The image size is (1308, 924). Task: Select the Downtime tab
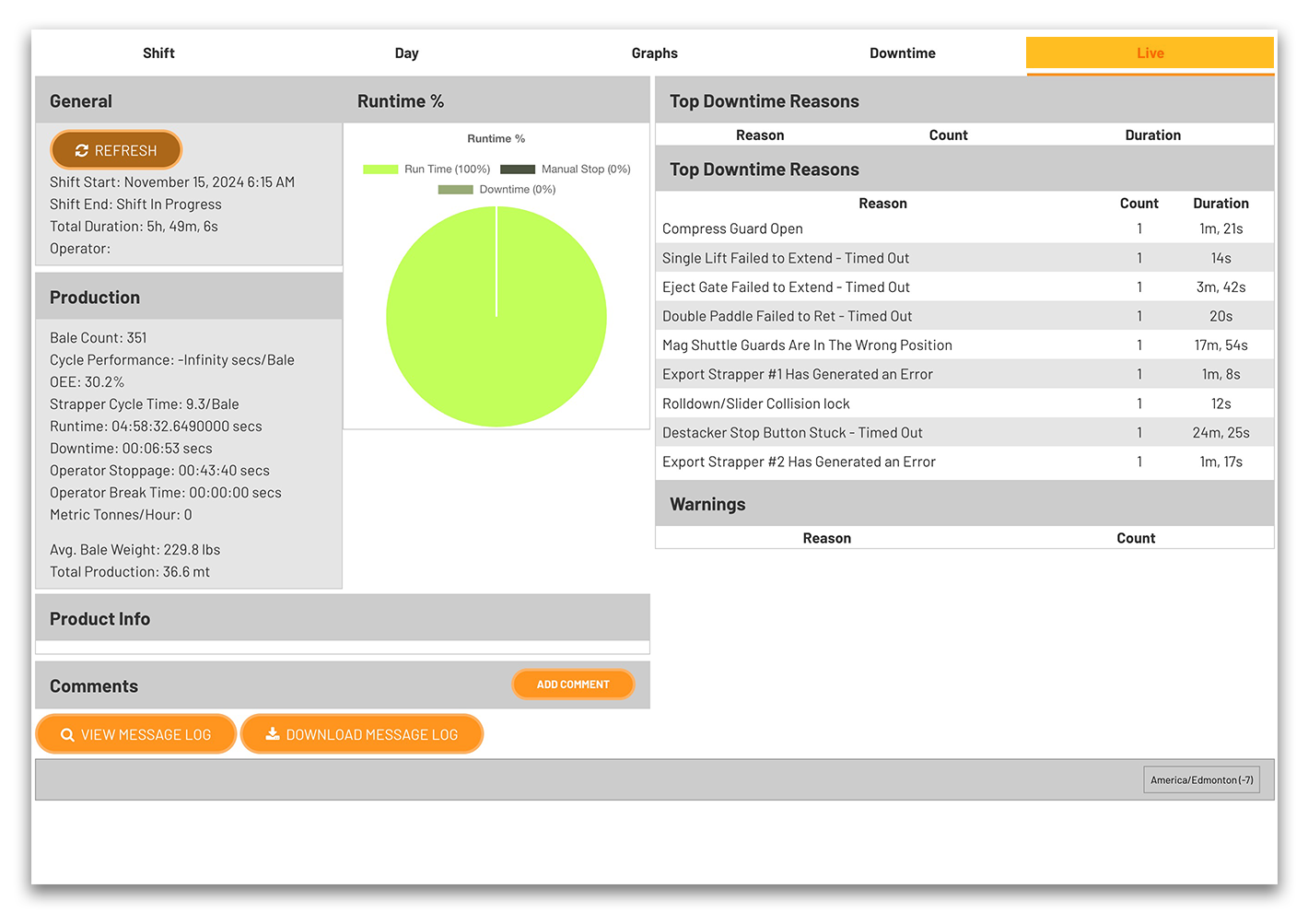[x=902, y=53]
